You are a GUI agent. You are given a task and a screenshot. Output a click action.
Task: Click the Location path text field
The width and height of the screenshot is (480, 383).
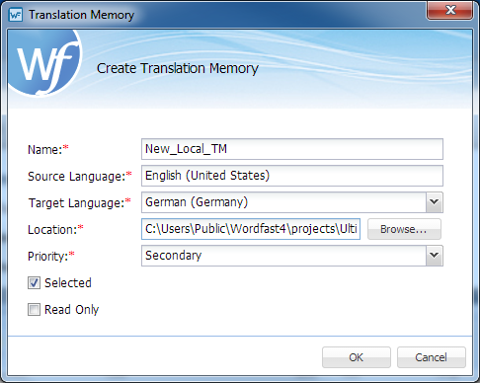251,229
